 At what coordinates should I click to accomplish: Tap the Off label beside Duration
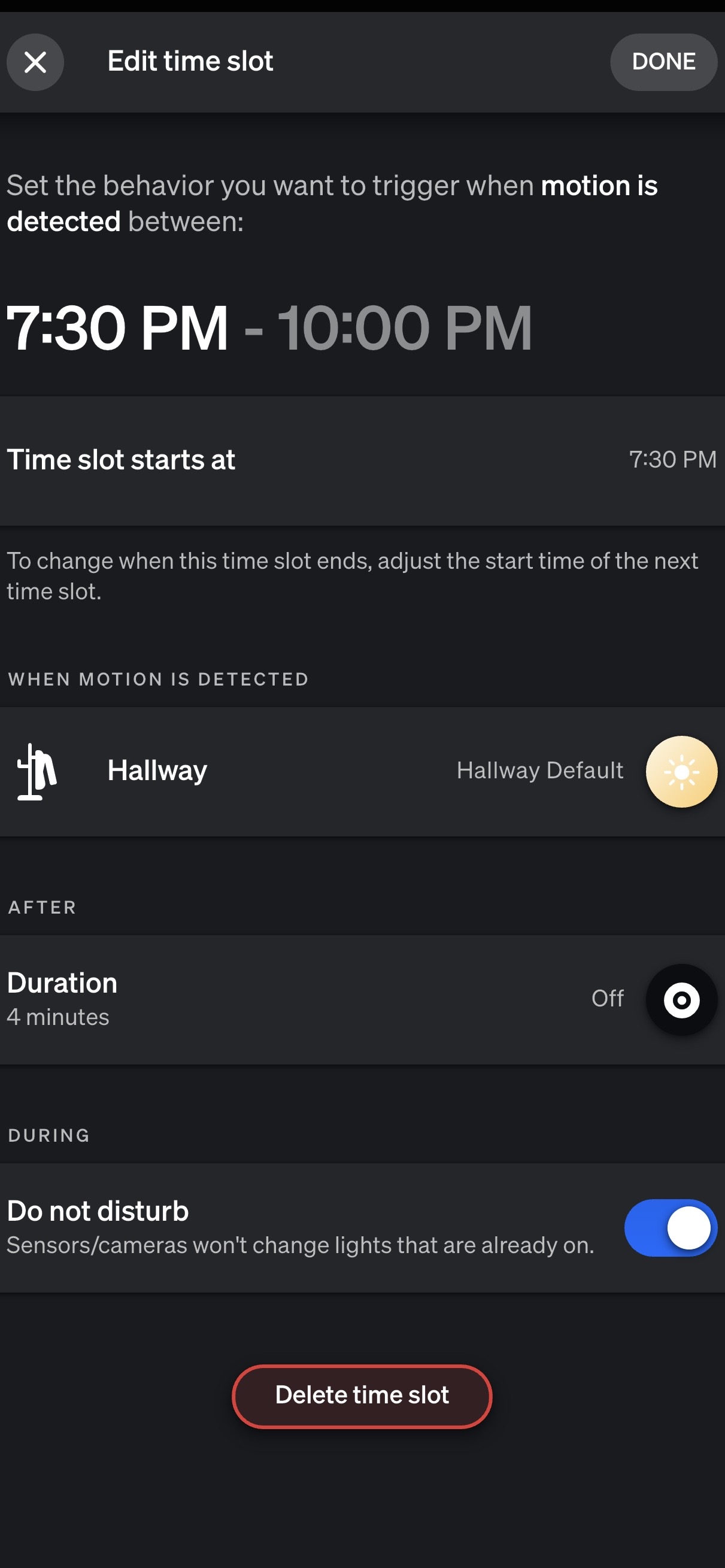pyautogui.click(x=608, y=999)
